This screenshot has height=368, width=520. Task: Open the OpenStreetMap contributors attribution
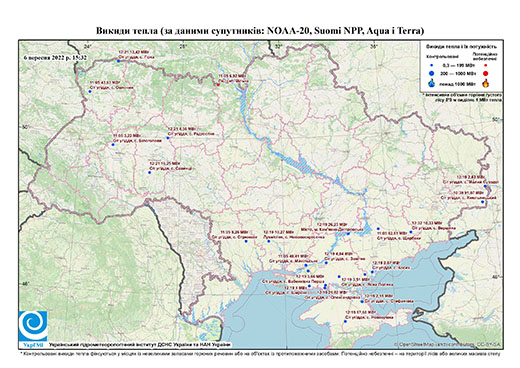(447, 344)
